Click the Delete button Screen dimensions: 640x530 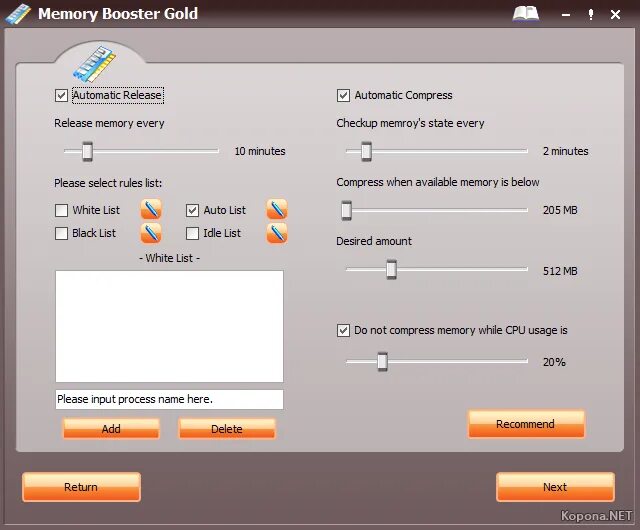(x=227, y=429)
